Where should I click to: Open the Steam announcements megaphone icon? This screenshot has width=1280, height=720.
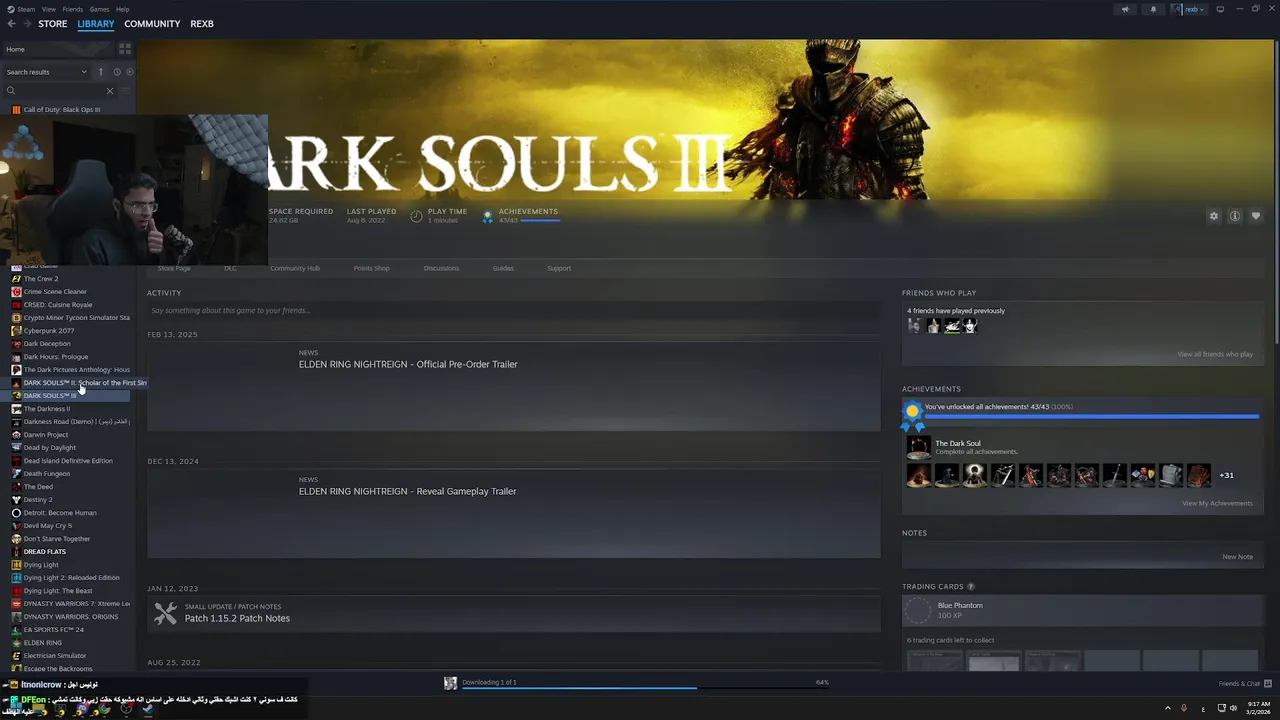click(x=1125, y=9)
